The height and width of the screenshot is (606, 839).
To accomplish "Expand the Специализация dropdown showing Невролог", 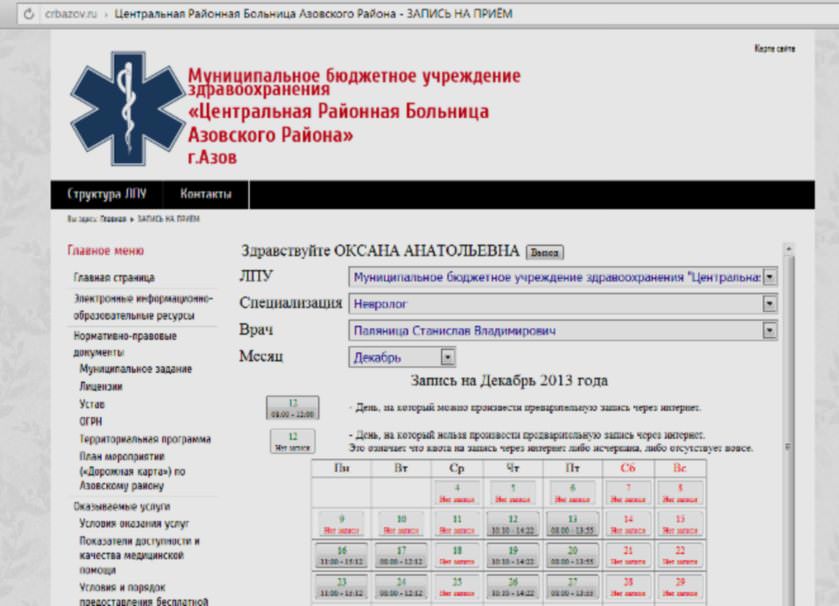I will (x=769, y=303).
